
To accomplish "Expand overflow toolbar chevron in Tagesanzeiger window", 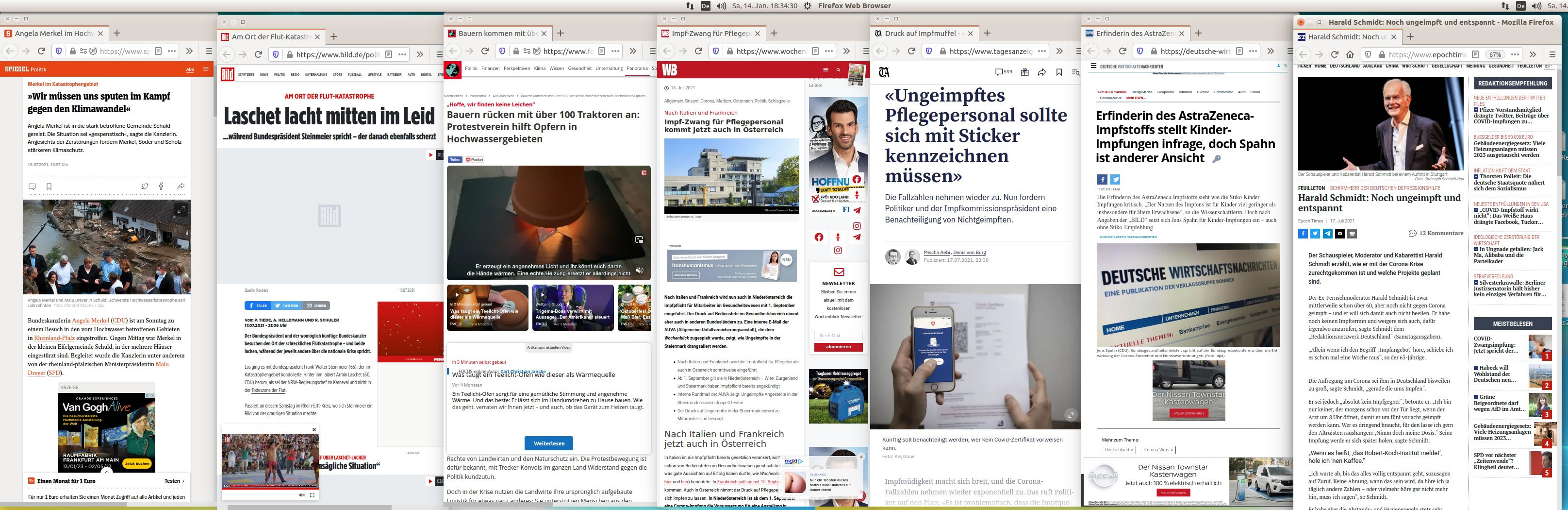I will pos(1060,51).
